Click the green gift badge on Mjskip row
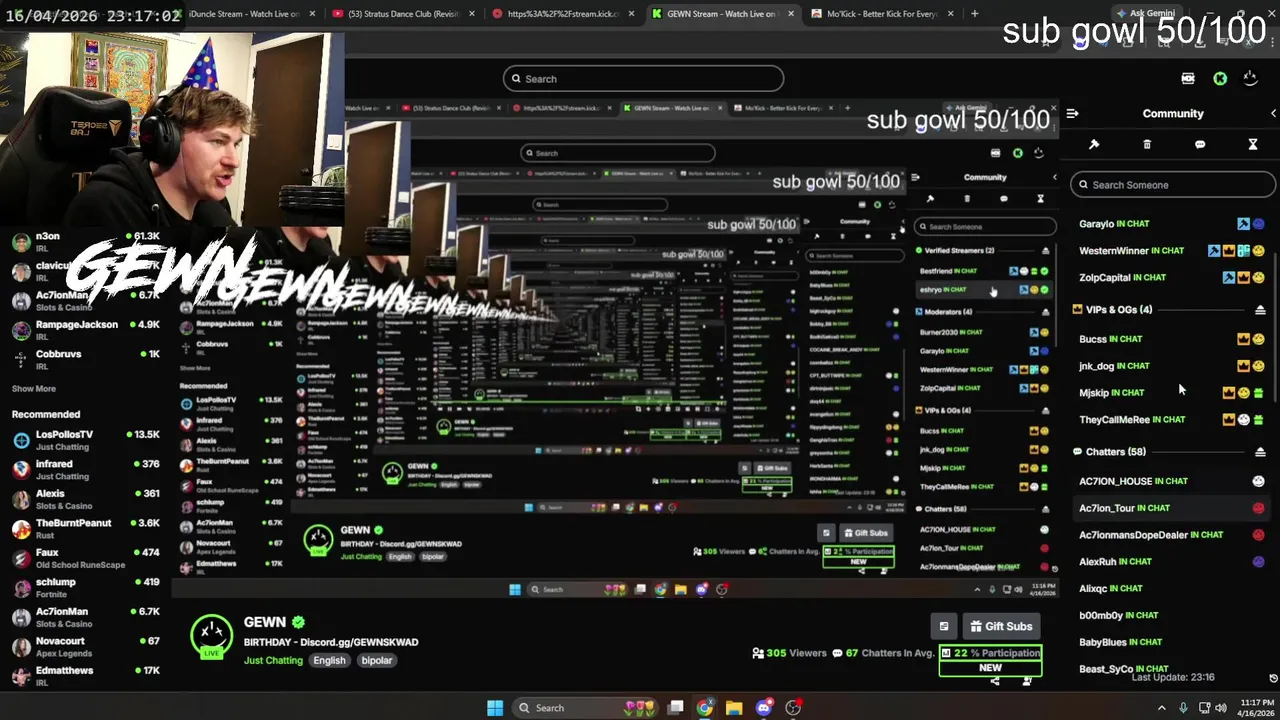 1259,393
